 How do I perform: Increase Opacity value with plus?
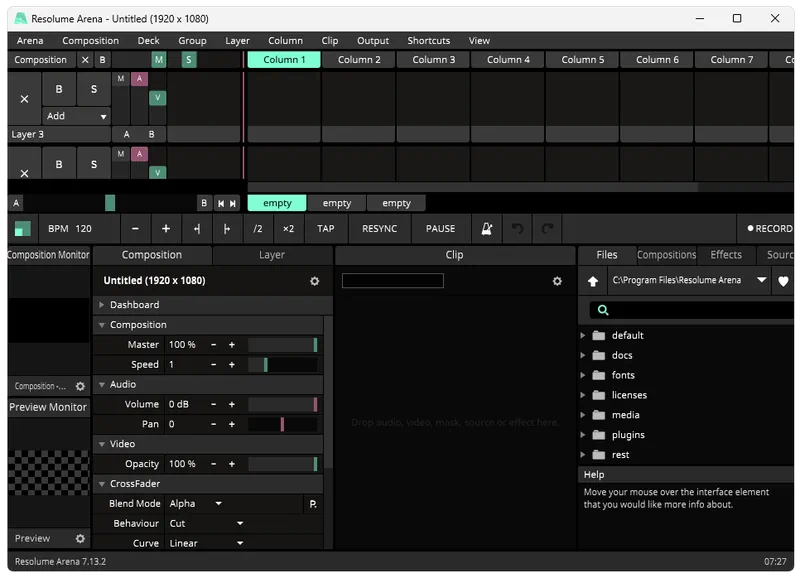click(232, 464)
